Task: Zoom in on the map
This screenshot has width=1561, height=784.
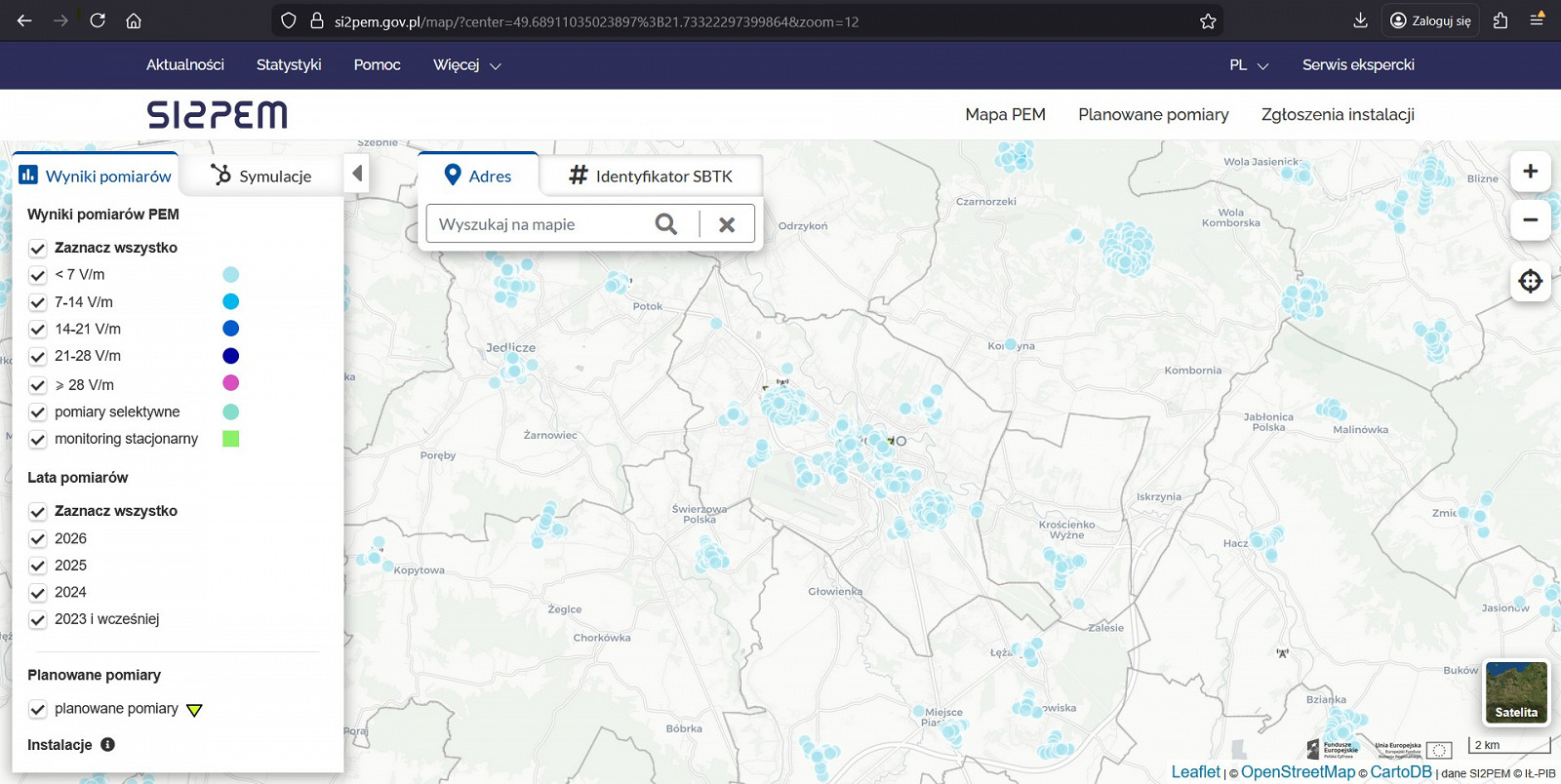Action: pyautogui.click(x=1530, y=172)
